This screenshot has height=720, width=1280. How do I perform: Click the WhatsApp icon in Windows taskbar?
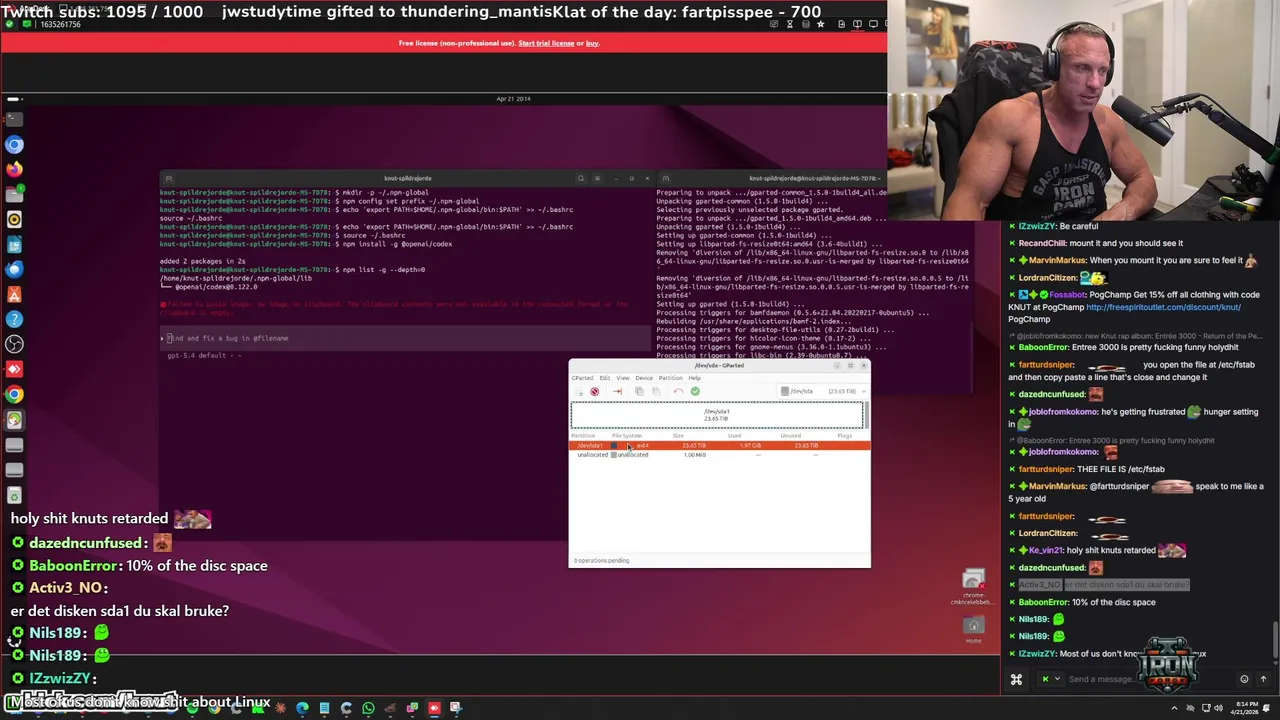click(368, 708)
